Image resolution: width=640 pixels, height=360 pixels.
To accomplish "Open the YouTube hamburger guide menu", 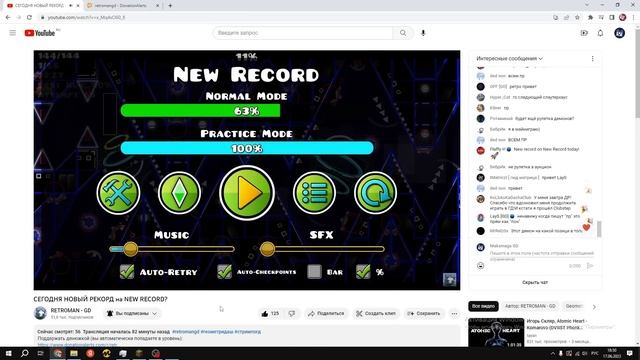I will (13, 33).
